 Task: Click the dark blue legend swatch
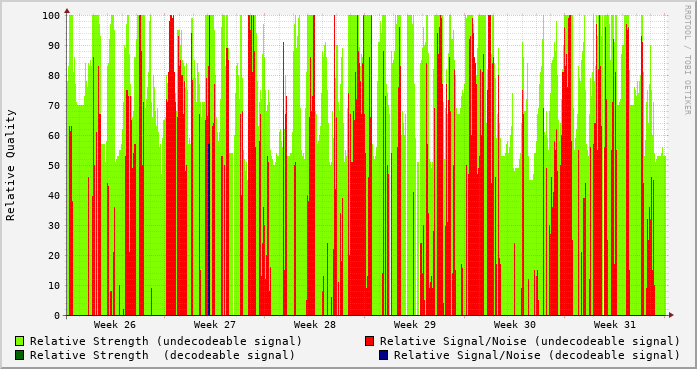point(384,355)
